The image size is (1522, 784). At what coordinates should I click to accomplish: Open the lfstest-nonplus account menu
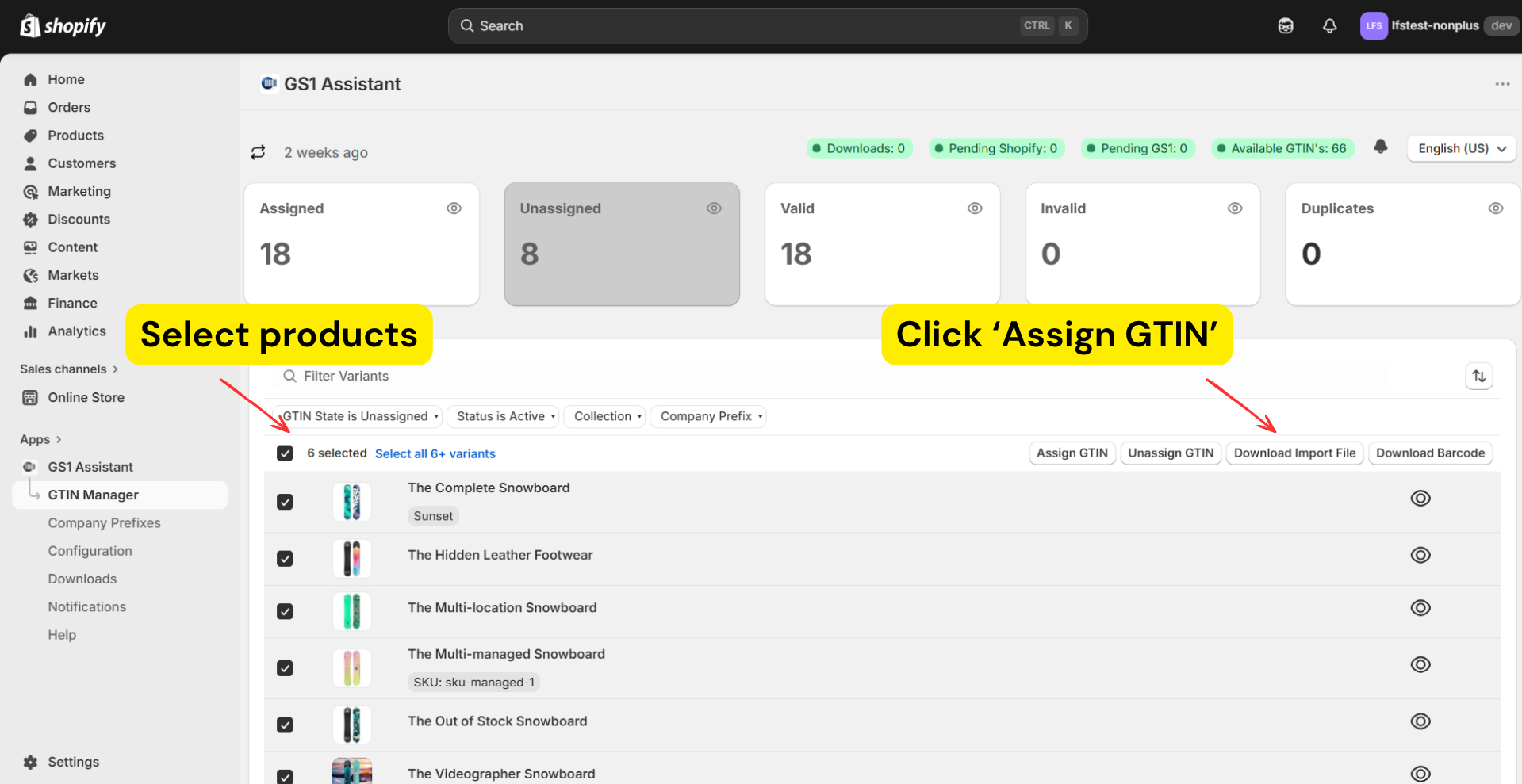[1439, 25]
